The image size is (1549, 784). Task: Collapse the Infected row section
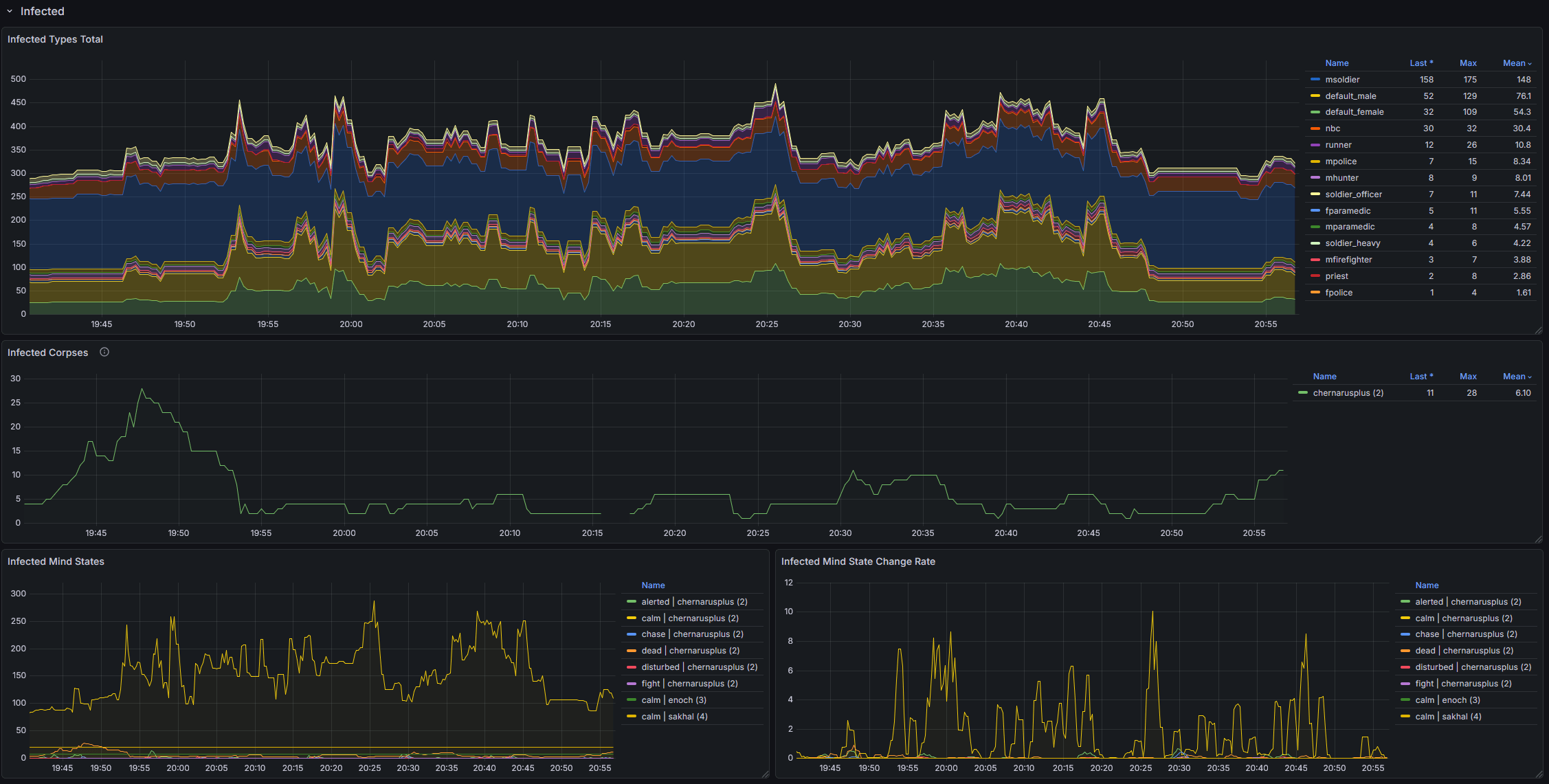click(x=10, y=12)
